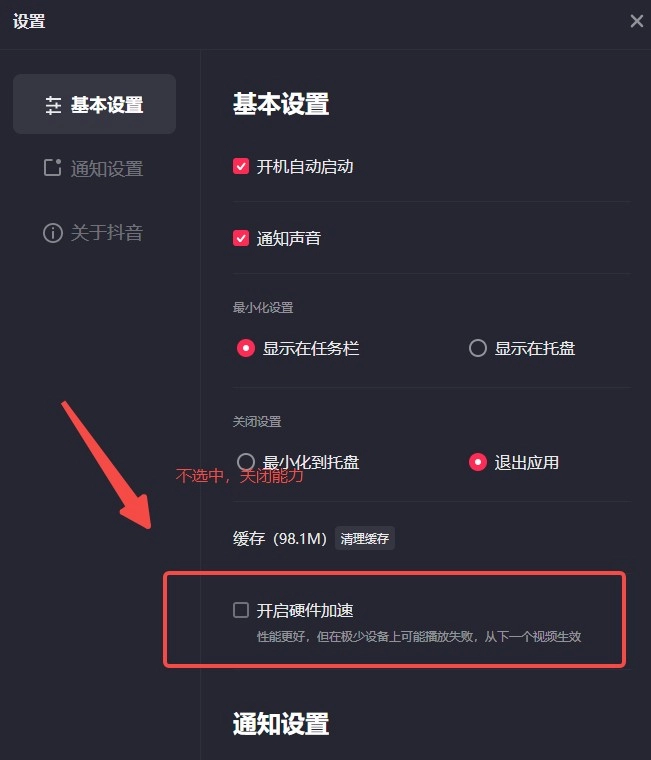651x760 pixels.
Task: Pick the 退出应用 radio button
Action: [x=477, y=462]
